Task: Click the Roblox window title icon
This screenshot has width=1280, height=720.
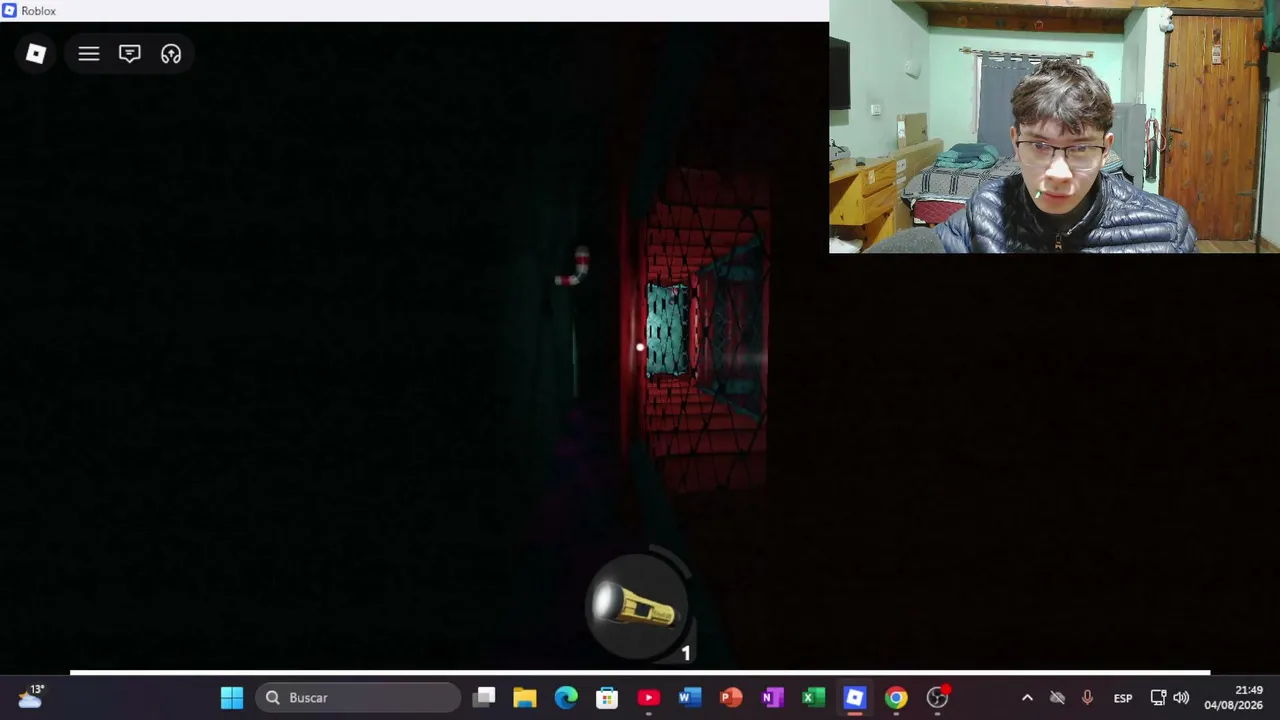Action: point(9,11)
